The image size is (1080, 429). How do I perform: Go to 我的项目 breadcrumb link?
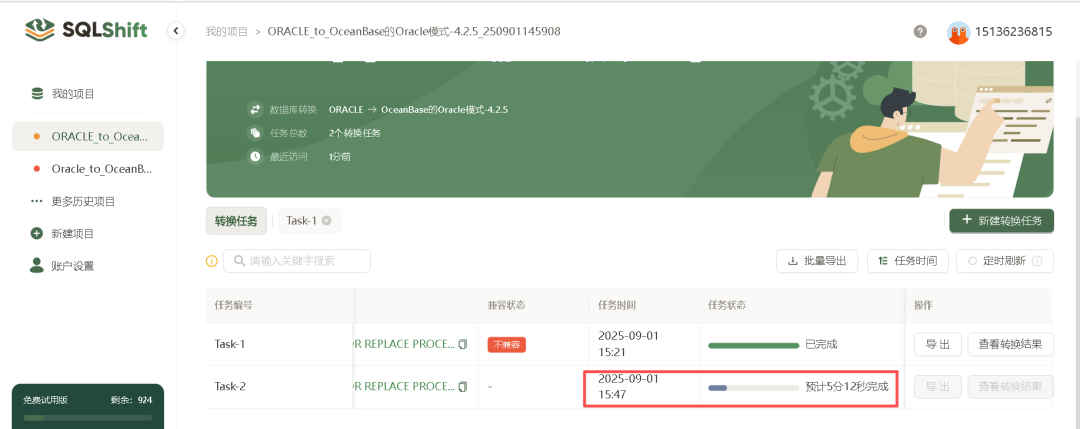226,32
